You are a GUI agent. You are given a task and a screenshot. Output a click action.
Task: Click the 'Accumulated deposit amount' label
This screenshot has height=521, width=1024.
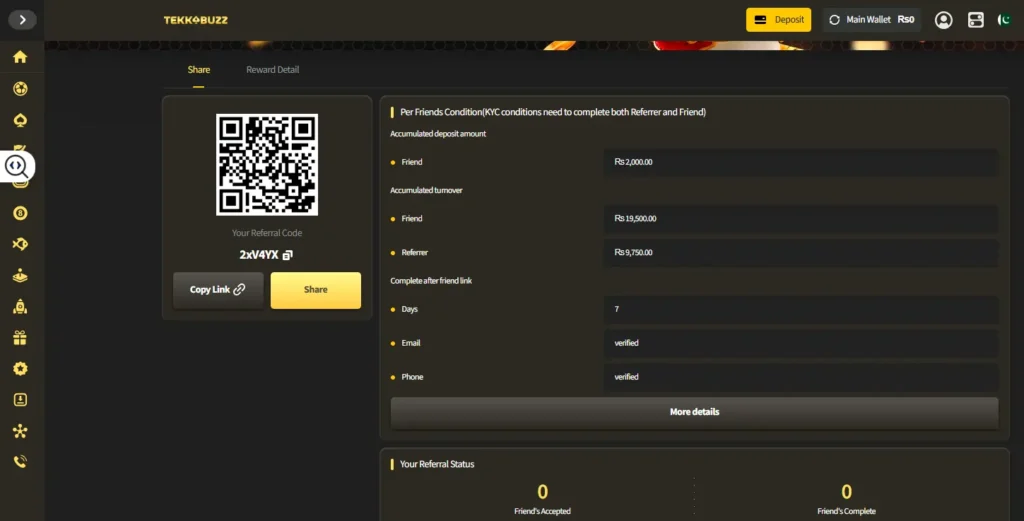(x=438, y=134)
